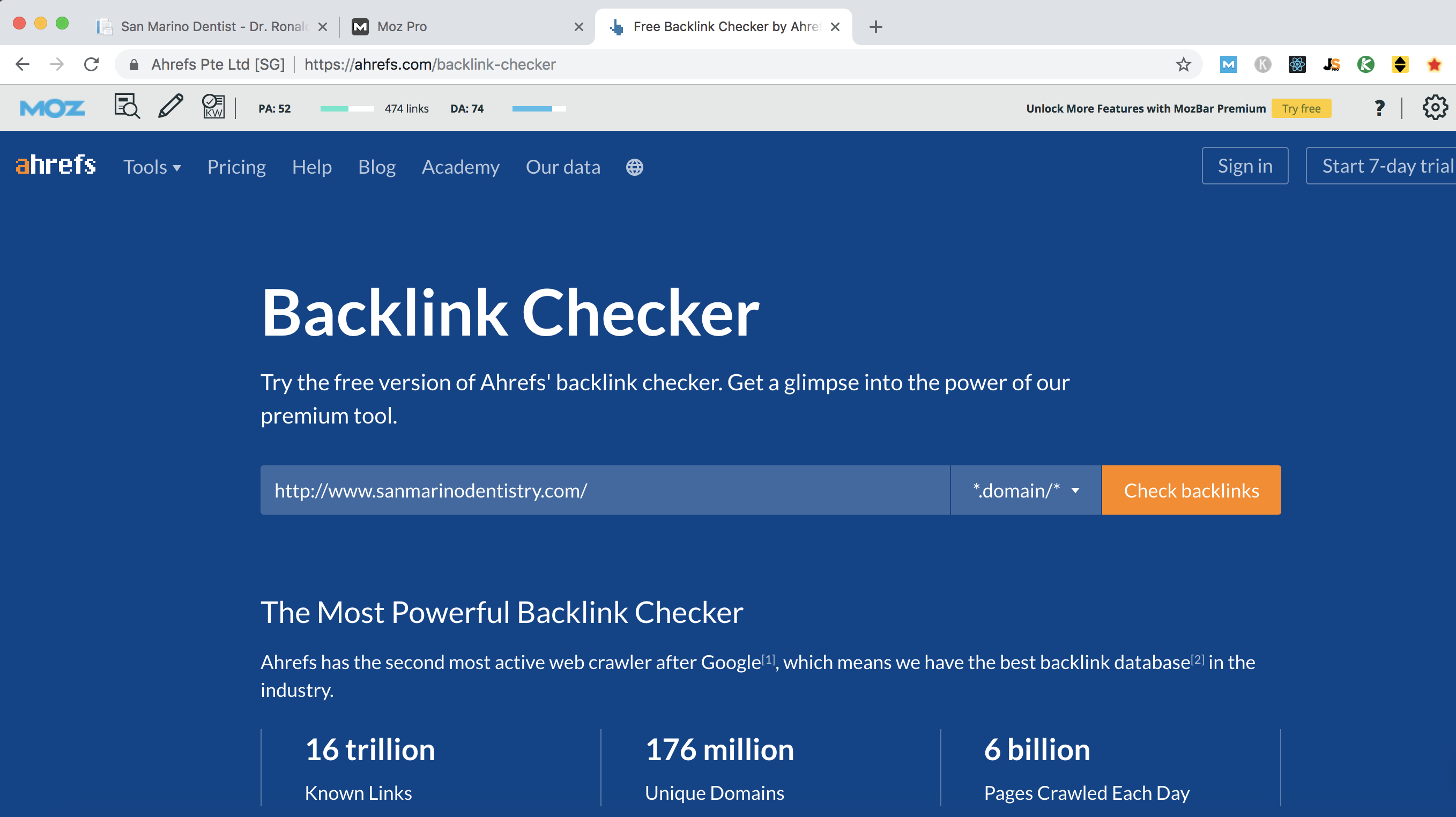Open the backlink database footnote [2]
The image size is (1456, 817).
tap(1198, 659)
